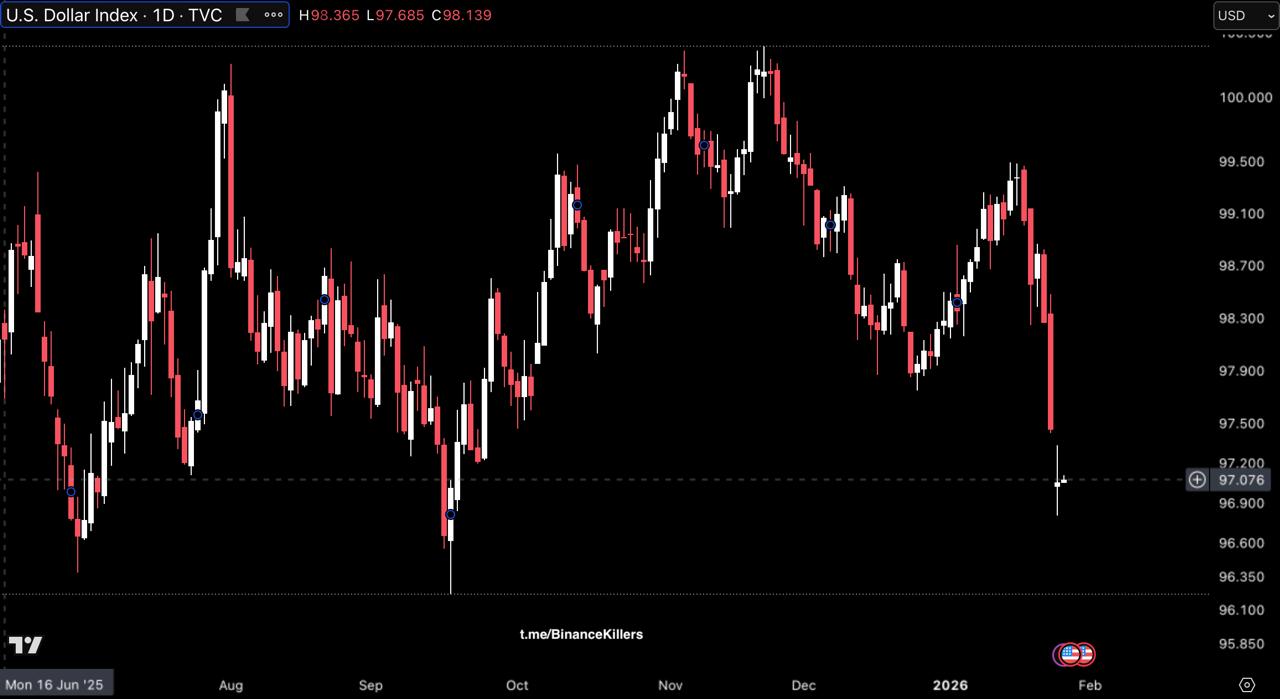Expand the USD currency dropdown
The width and height of the screenshot is (1280, 699).
click(1245, 15)
